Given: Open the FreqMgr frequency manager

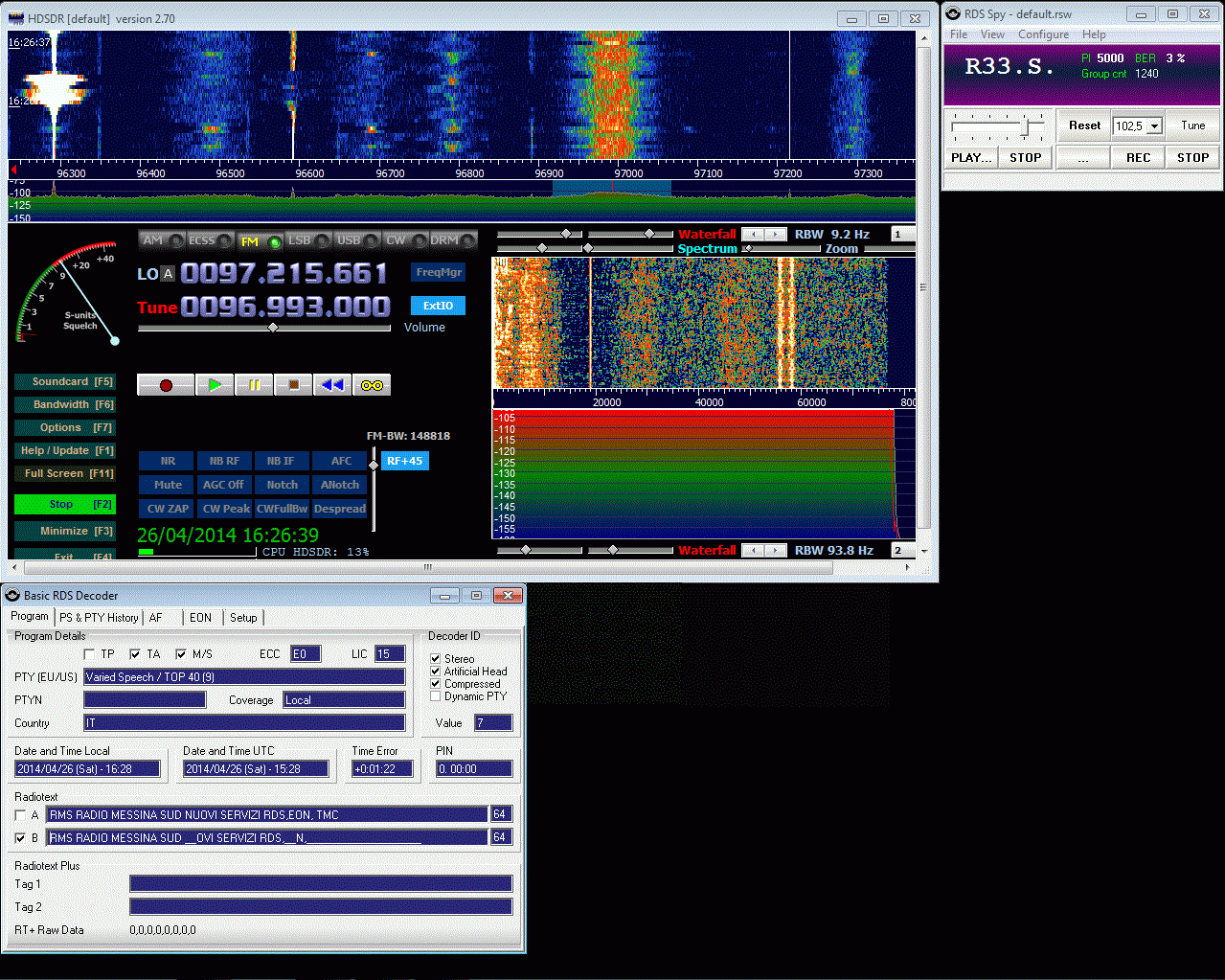Looking at the screenshot, I should point(437,272).
